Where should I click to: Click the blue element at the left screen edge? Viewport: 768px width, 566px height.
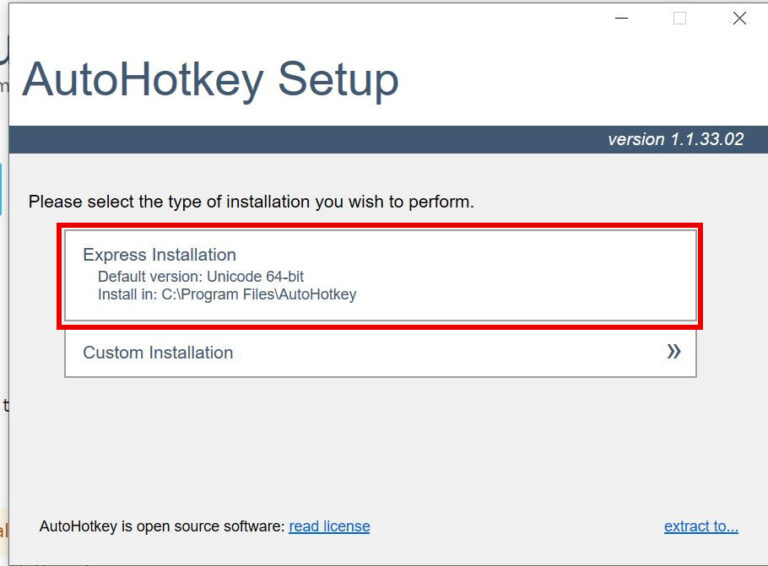(x=1, y=190)
